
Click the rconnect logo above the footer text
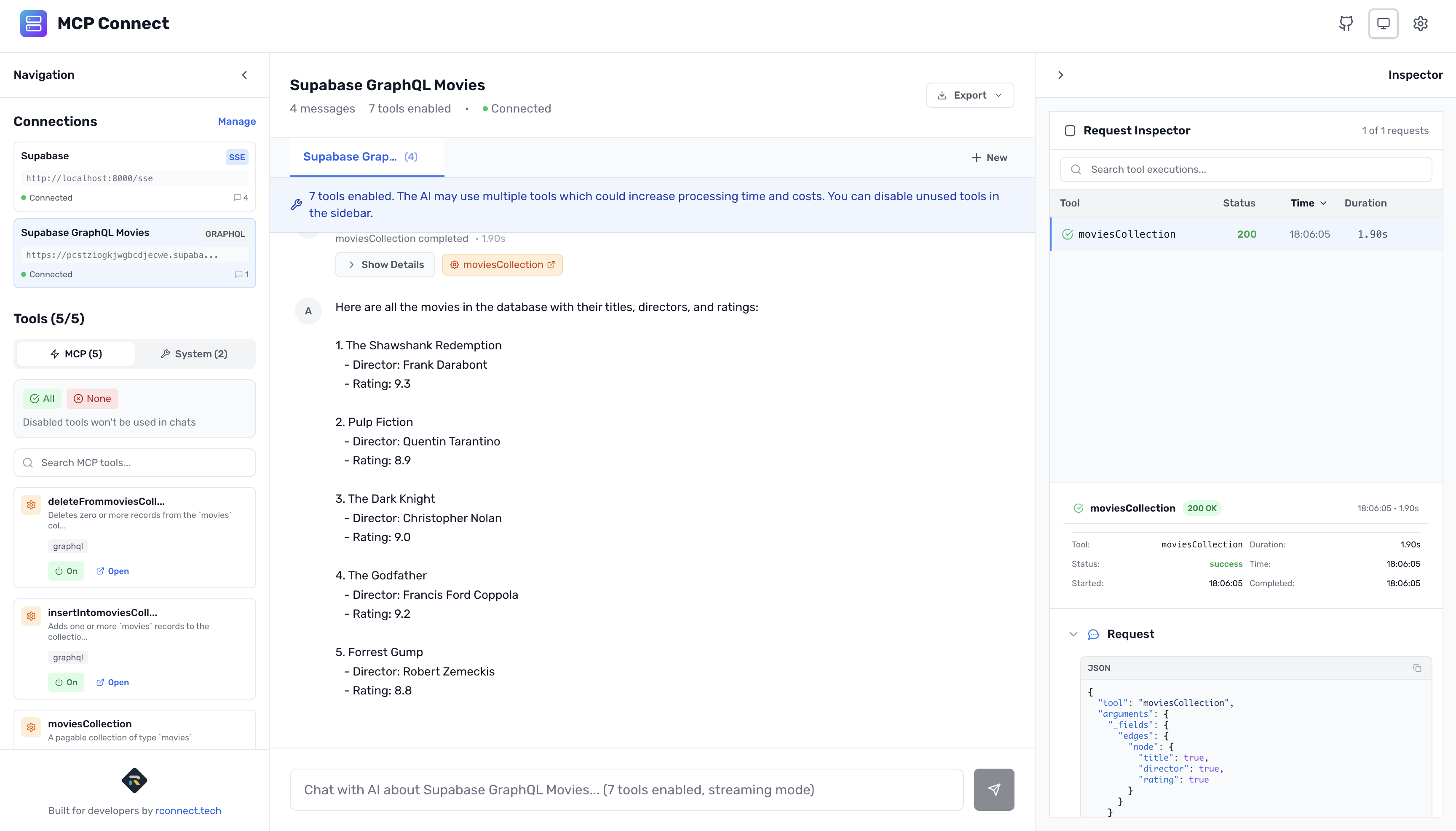coord(135,780)
